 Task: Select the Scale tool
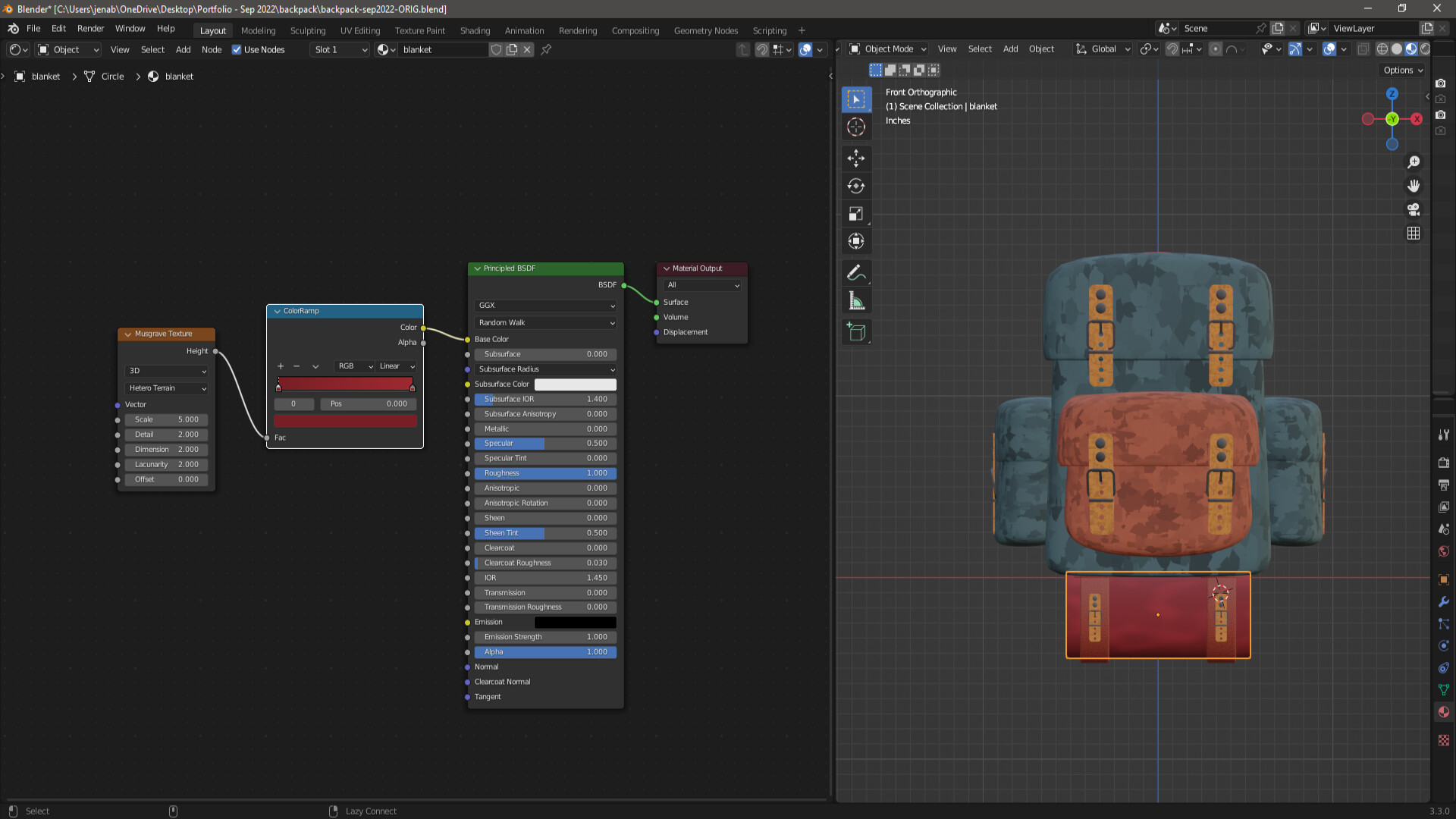(856, 214)
